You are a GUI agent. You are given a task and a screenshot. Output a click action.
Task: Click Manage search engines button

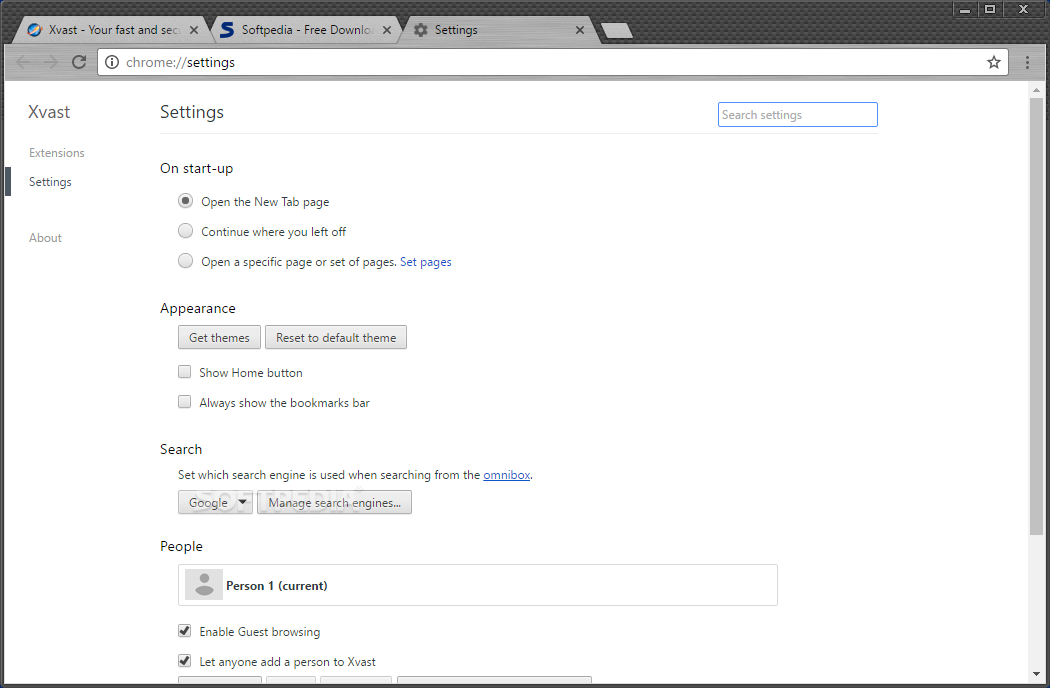(334, 502)
